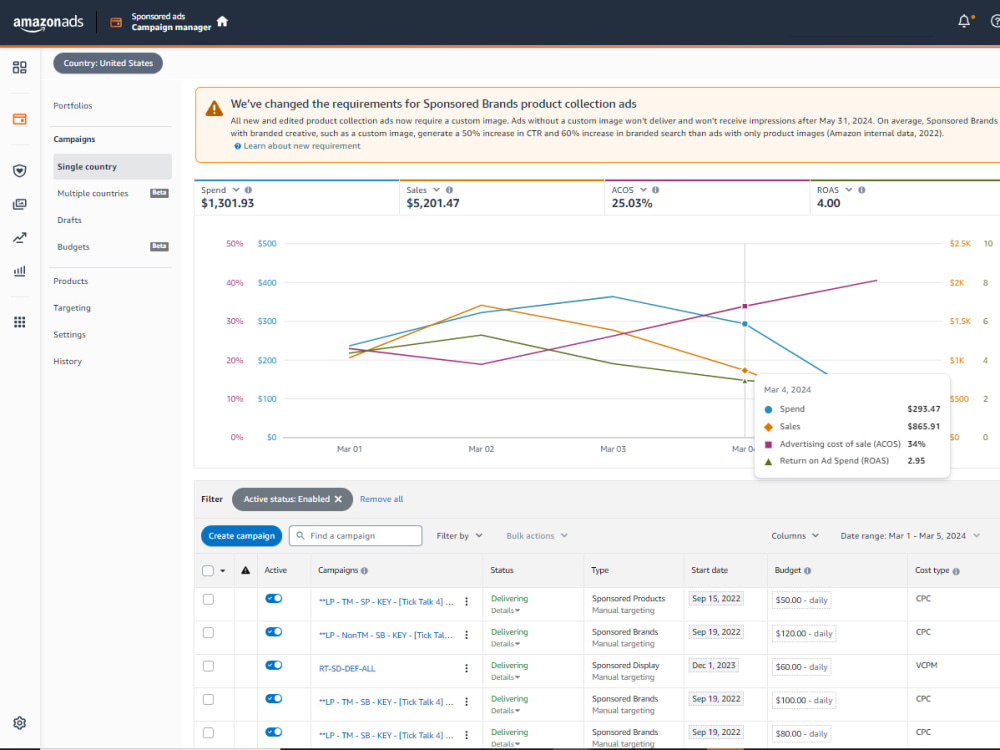The height and width of the screenshot is (750, 1000).
Task: Open the creative assets icon in sidebar
Action: click(20, 204)
